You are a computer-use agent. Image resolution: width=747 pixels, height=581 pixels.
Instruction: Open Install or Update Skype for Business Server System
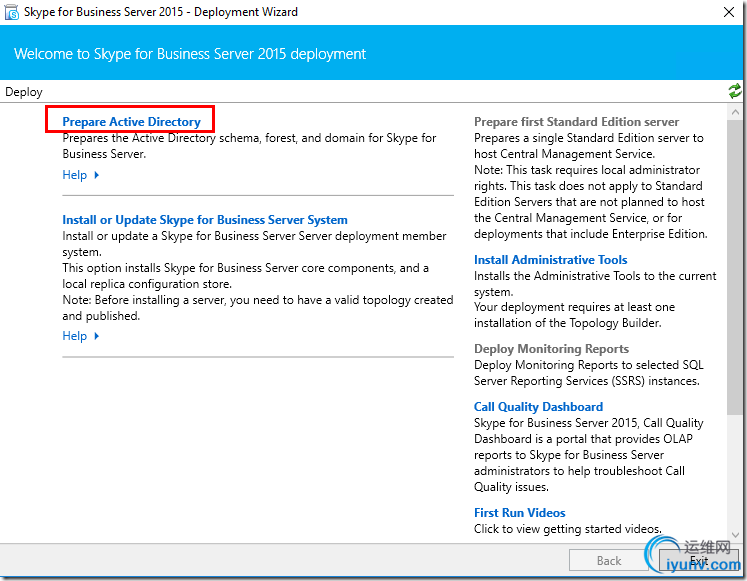205,220
